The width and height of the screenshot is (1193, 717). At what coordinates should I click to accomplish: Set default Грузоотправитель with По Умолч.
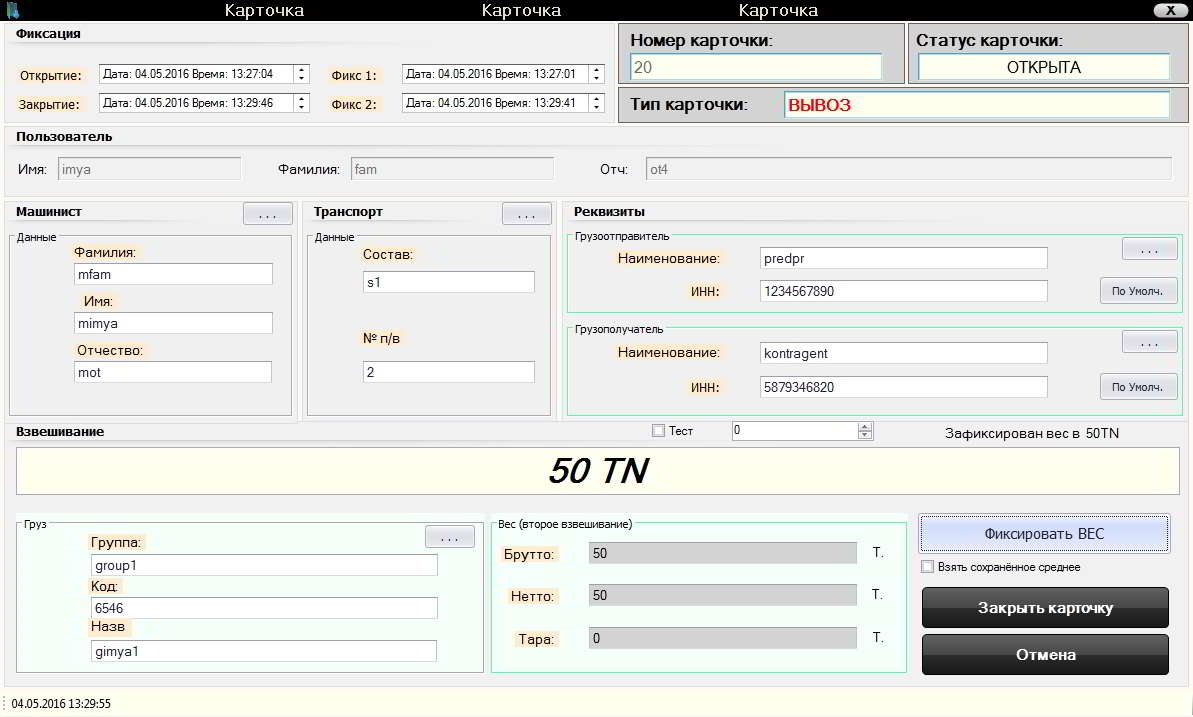pyautogui.click(x=1138, y=292)
